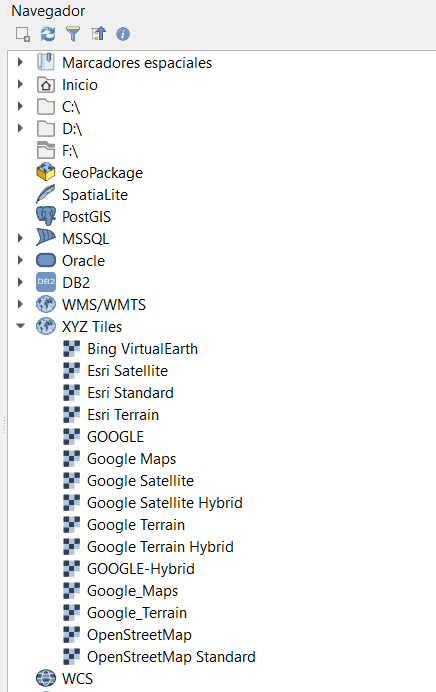Click the Navegador panel title
Image resolution: width=436 pixels, height=692 pixels.
48,11
